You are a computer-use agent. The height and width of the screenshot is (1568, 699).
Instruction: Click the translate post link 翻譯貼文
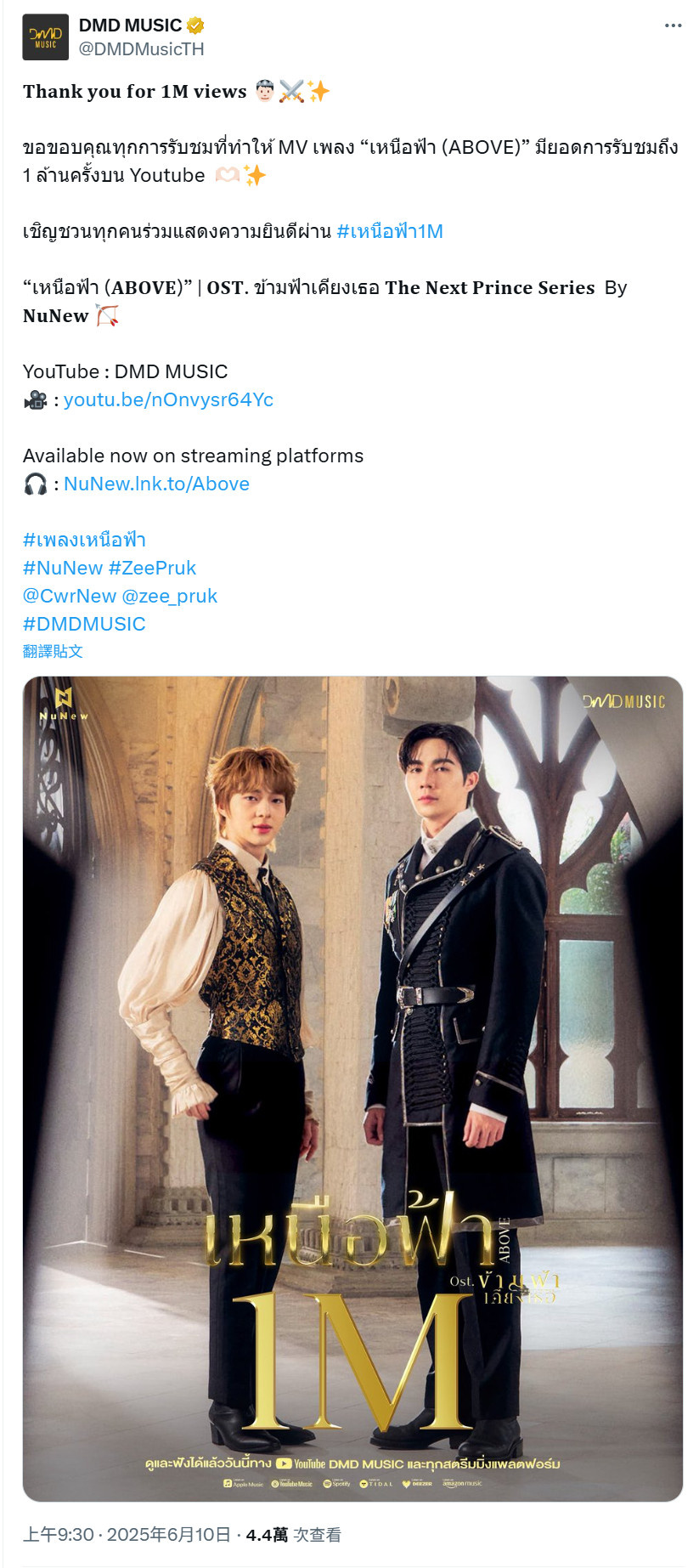tap(53, 651)
